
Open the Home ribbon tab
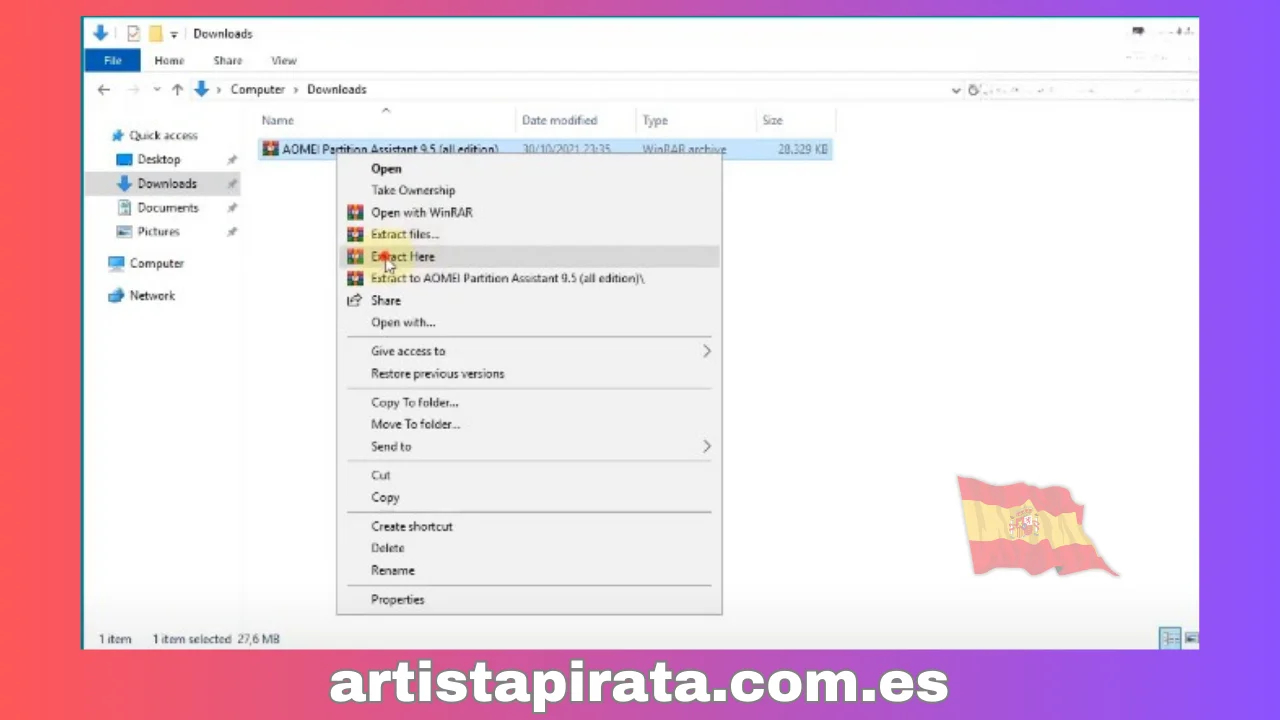click(x=169, y=60)
